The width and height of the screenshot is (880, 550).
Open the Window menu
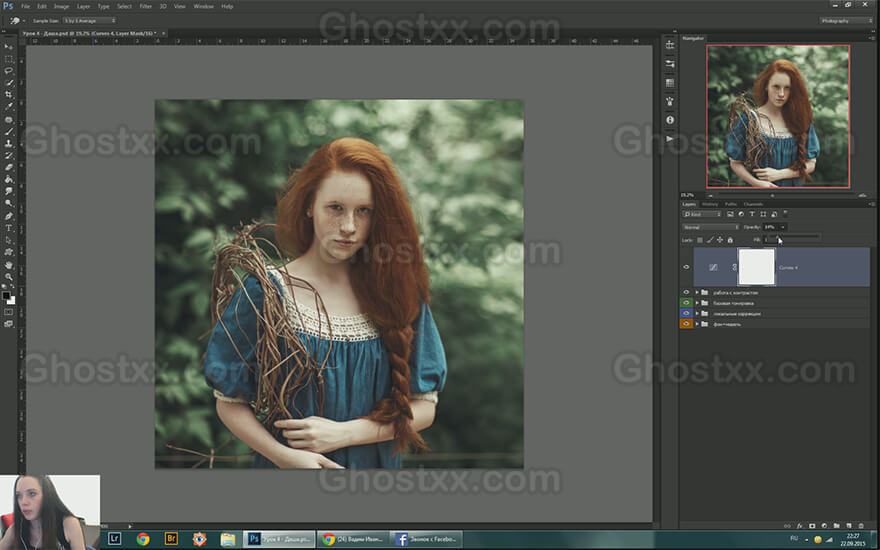pos(203,6)
